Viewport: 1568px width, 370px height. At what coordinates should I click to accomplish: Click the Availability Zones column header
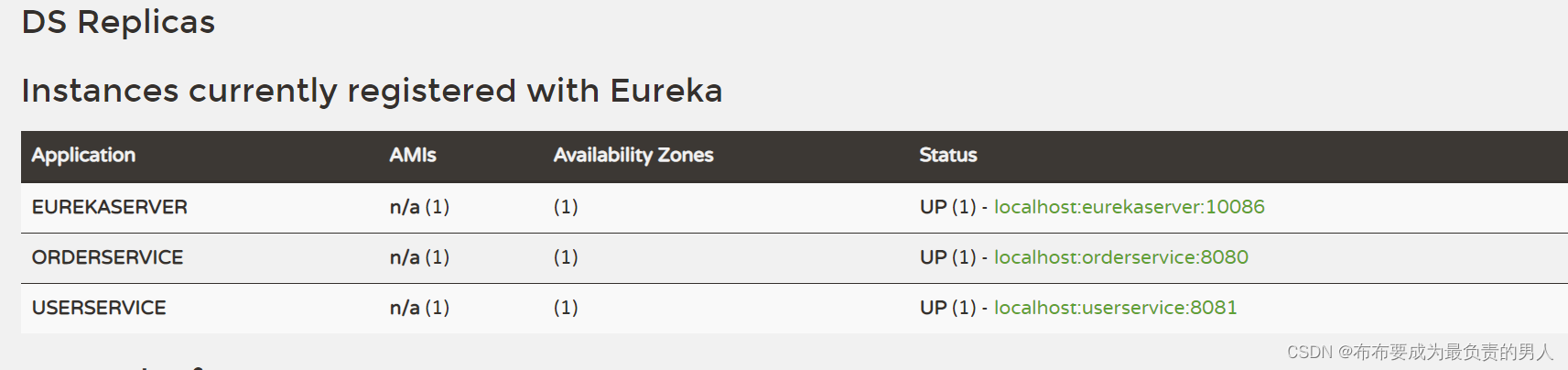(633, 156)
